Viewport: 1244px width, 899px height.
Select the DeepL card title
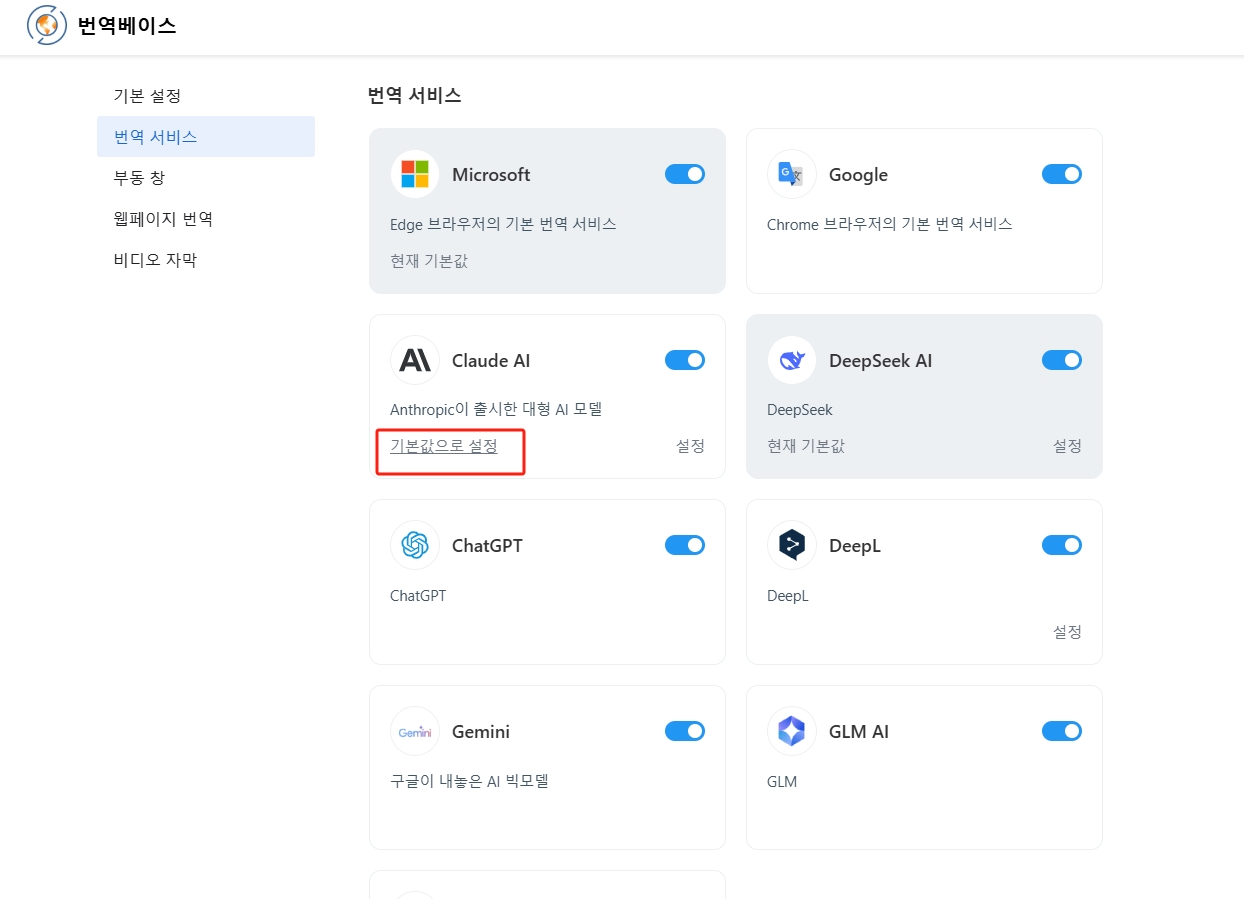[855, 546]
